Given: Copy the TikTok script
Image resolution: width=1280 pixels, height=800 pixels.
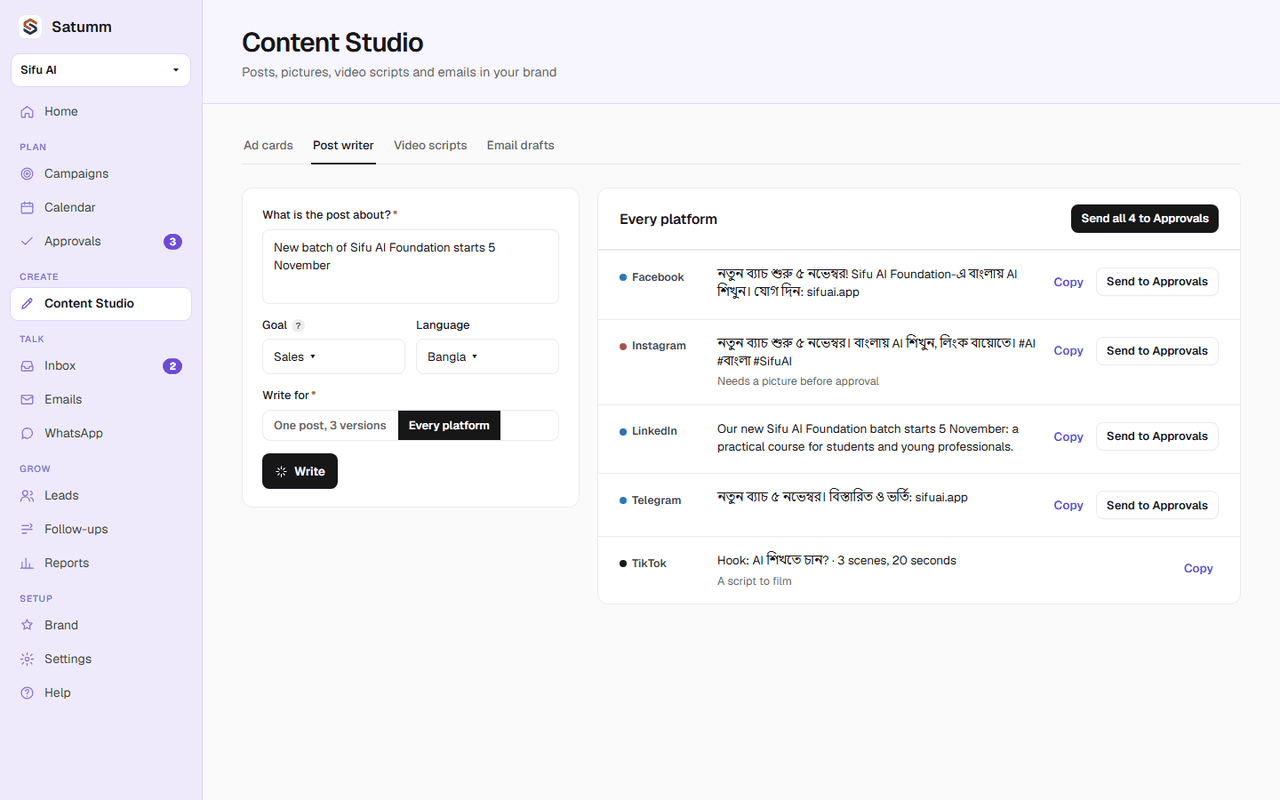Looking at the screenshot, I should [1198, 569].
